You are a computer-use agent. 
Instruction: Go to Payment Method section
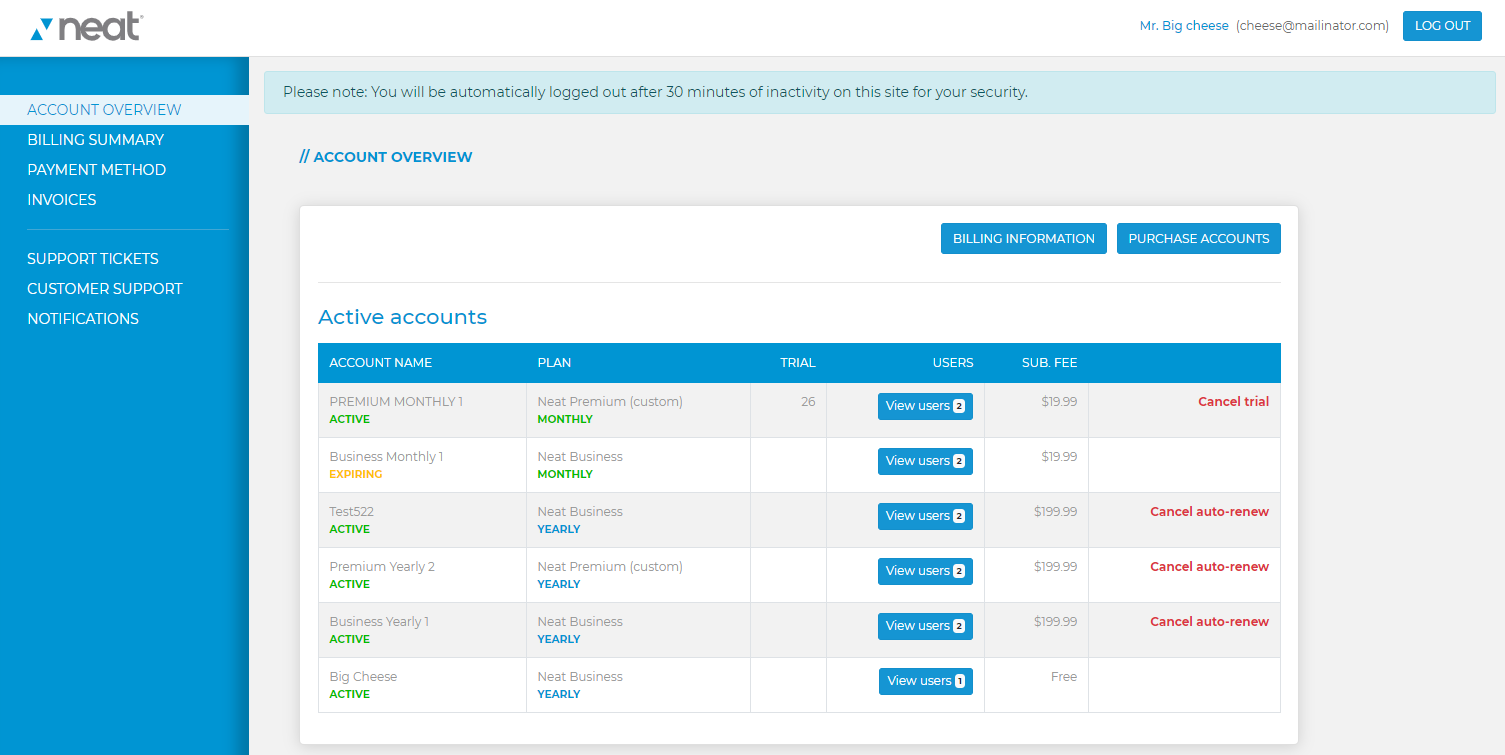pos(96,170)
